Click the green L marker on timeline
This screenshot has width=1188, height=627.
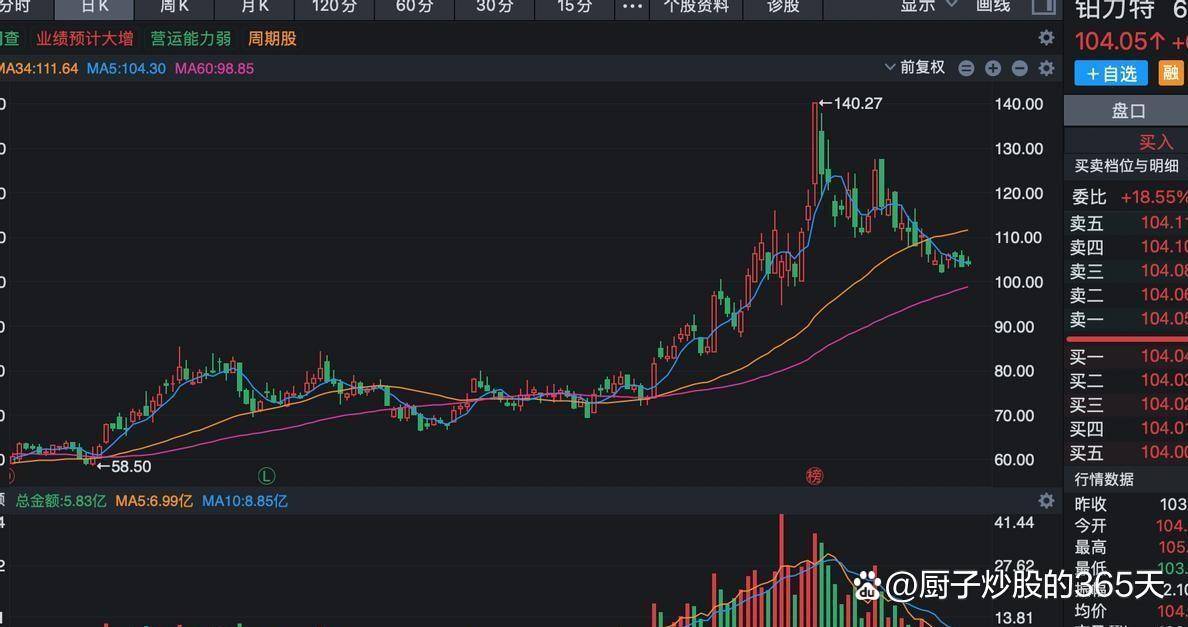pyautogui.click(x=266, y=476)
